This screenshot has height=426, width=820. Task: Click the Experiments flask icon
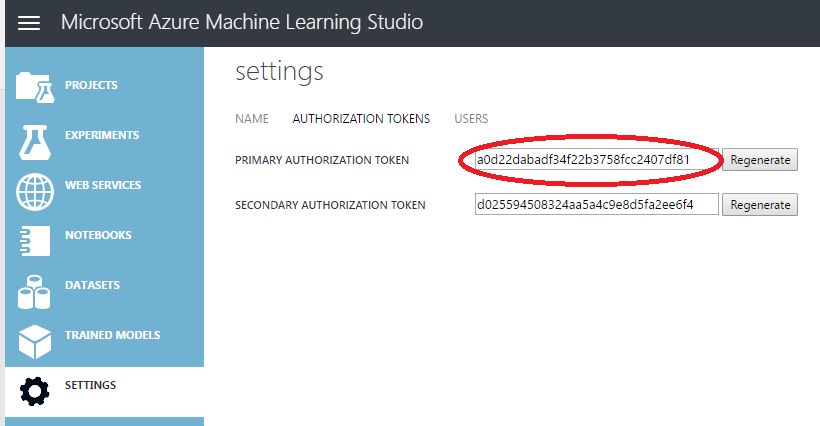point(35,142)
